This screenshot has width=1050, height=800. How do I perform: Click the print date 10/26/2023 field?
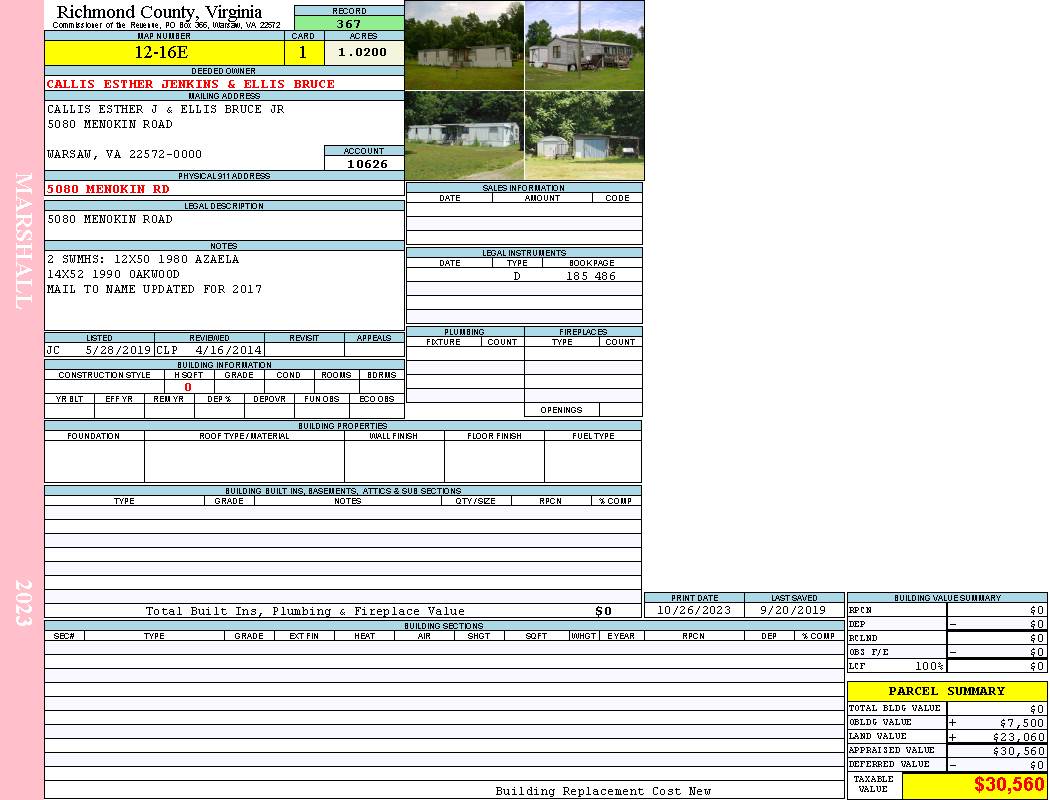pos(694,611)
